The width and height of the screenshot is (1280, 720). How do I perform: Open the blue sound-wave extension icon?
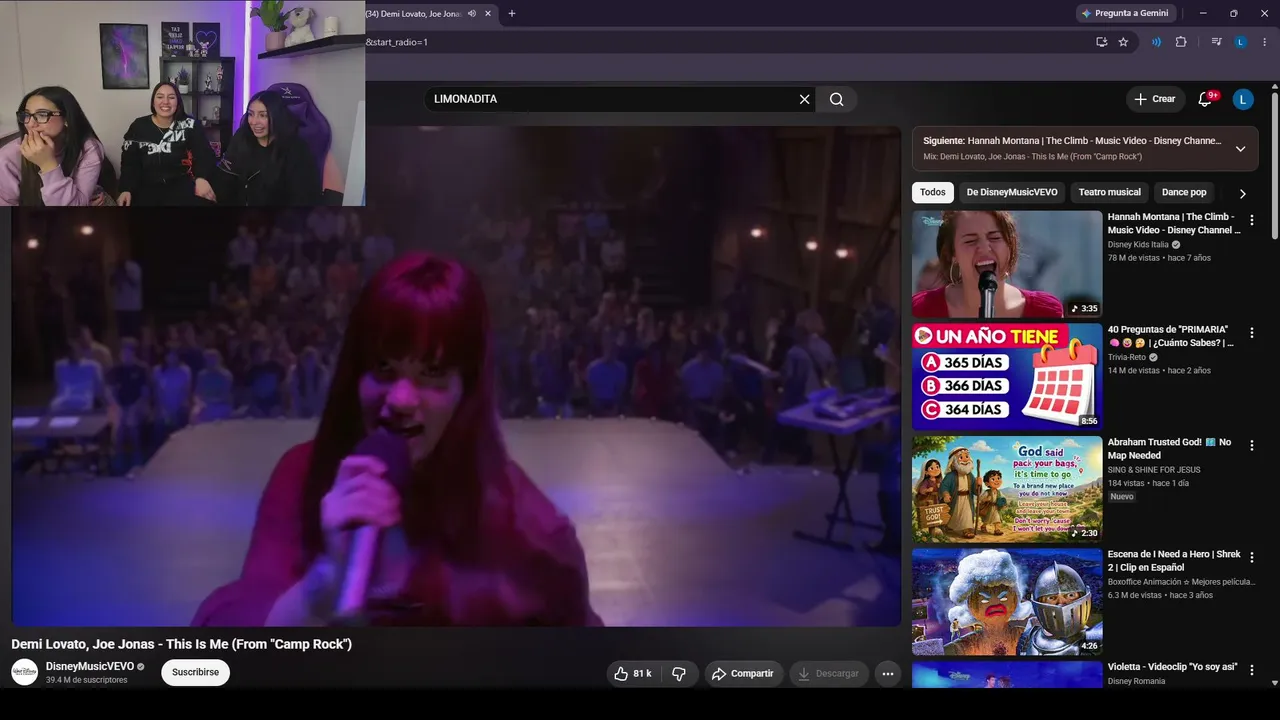[1156, 42]
